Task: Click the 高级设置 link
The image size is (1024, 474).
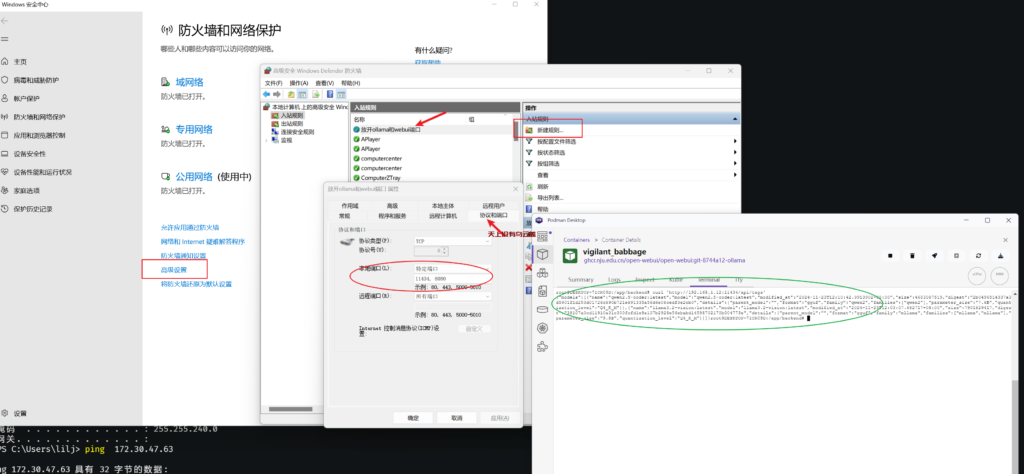Action: tap(174, 270)
